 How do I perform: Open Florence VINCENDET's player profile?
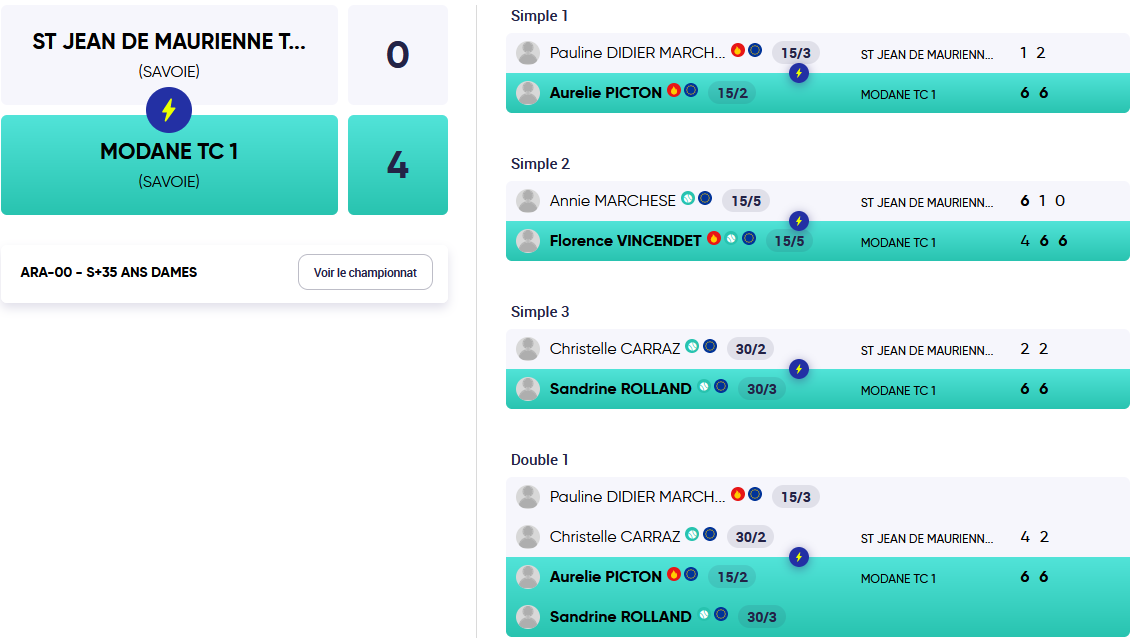pyautogui.click(x=625, y=241)
